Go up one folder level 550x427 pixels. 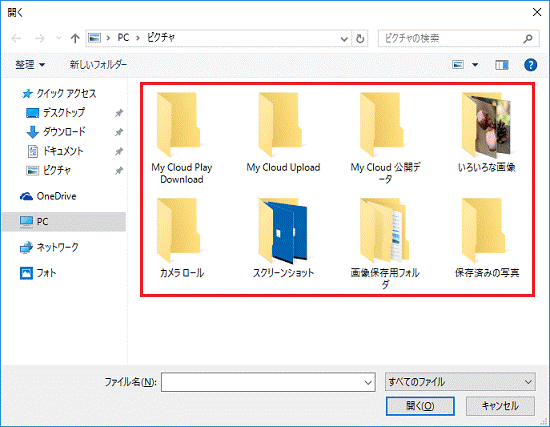coord(75,38)
